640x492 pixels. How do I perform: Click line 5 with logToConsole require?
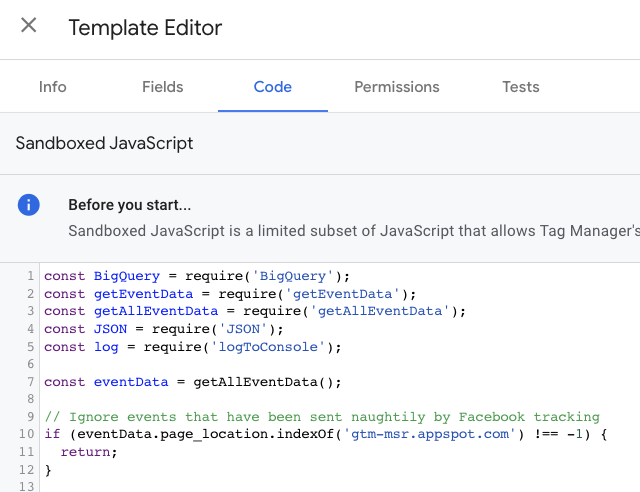pos(193,347)
